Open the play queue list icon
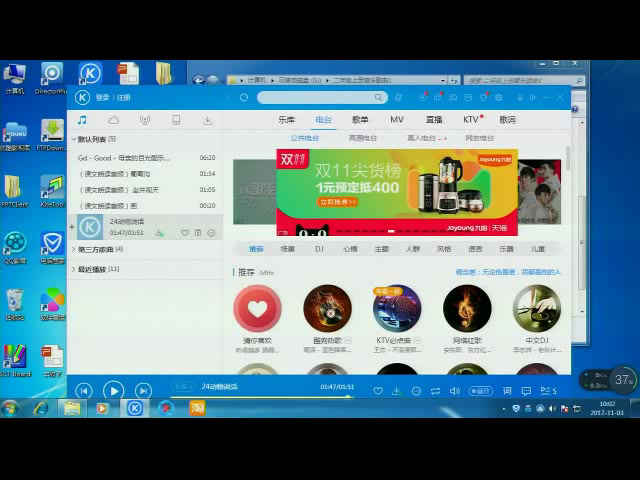The height and width of the screenshot is (480, 640). [x=548, y=391]
